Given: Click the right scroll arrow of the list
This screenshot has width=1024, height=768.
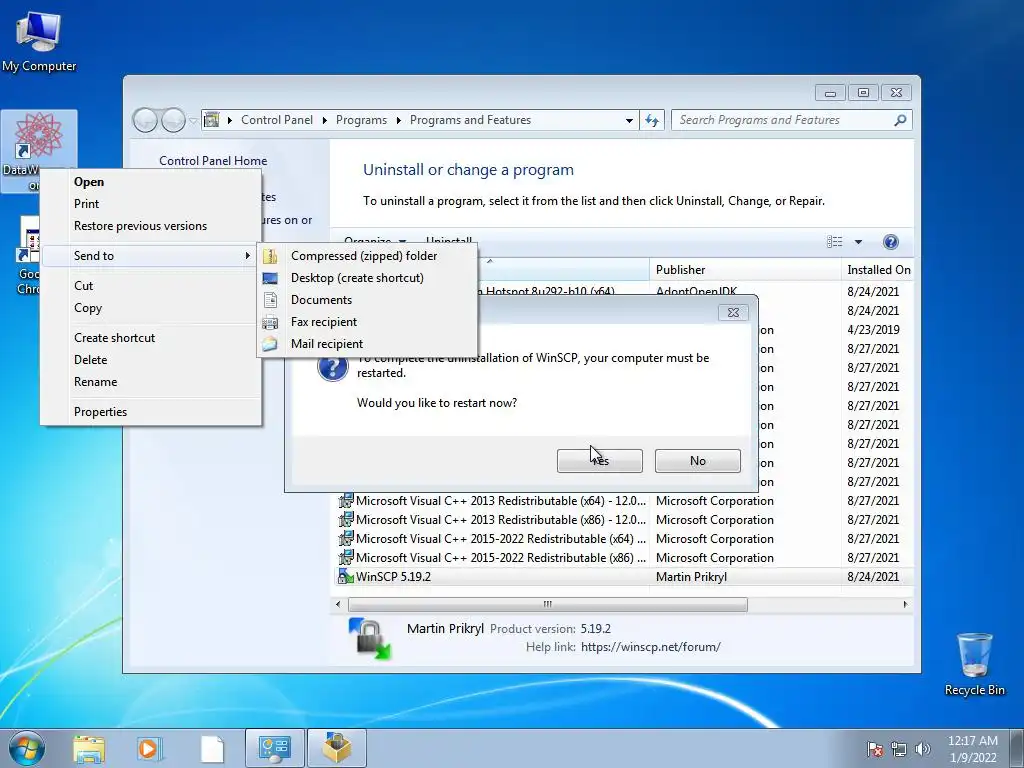Looking at the screenshot, I should point(905,605).
